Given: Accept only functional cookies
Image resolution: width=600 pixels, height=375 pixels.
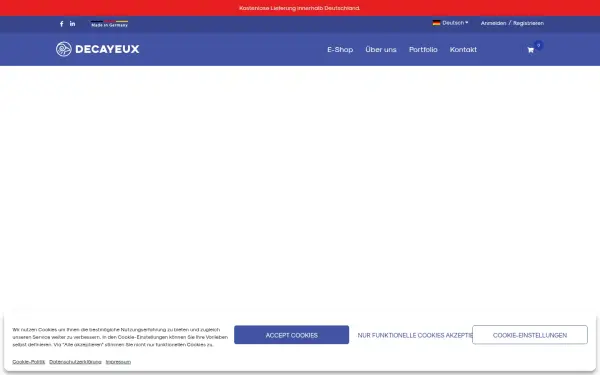Looking at the screenshot, I should pos(415,335).
